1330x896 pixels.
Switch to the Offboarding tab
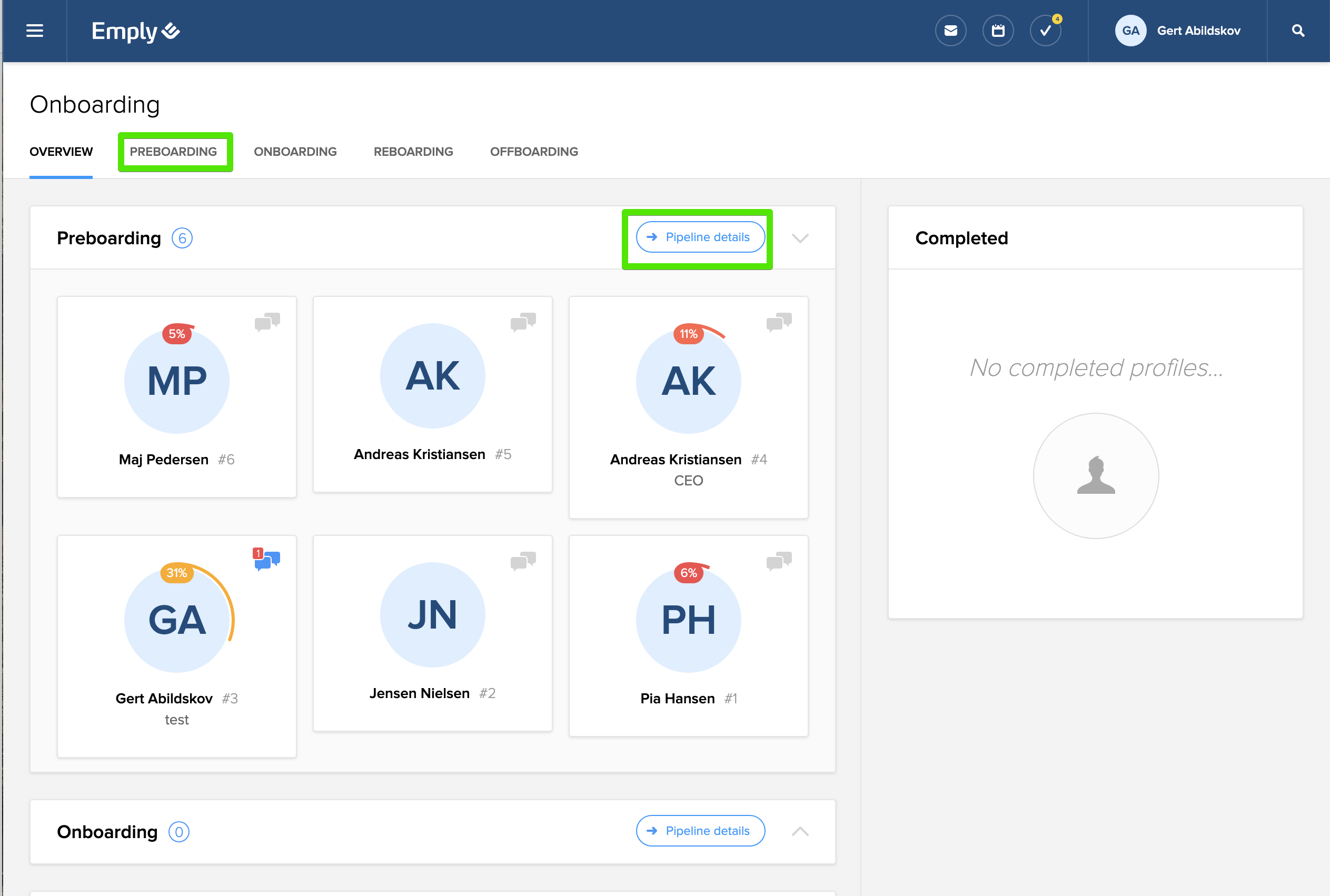[533, 152]
